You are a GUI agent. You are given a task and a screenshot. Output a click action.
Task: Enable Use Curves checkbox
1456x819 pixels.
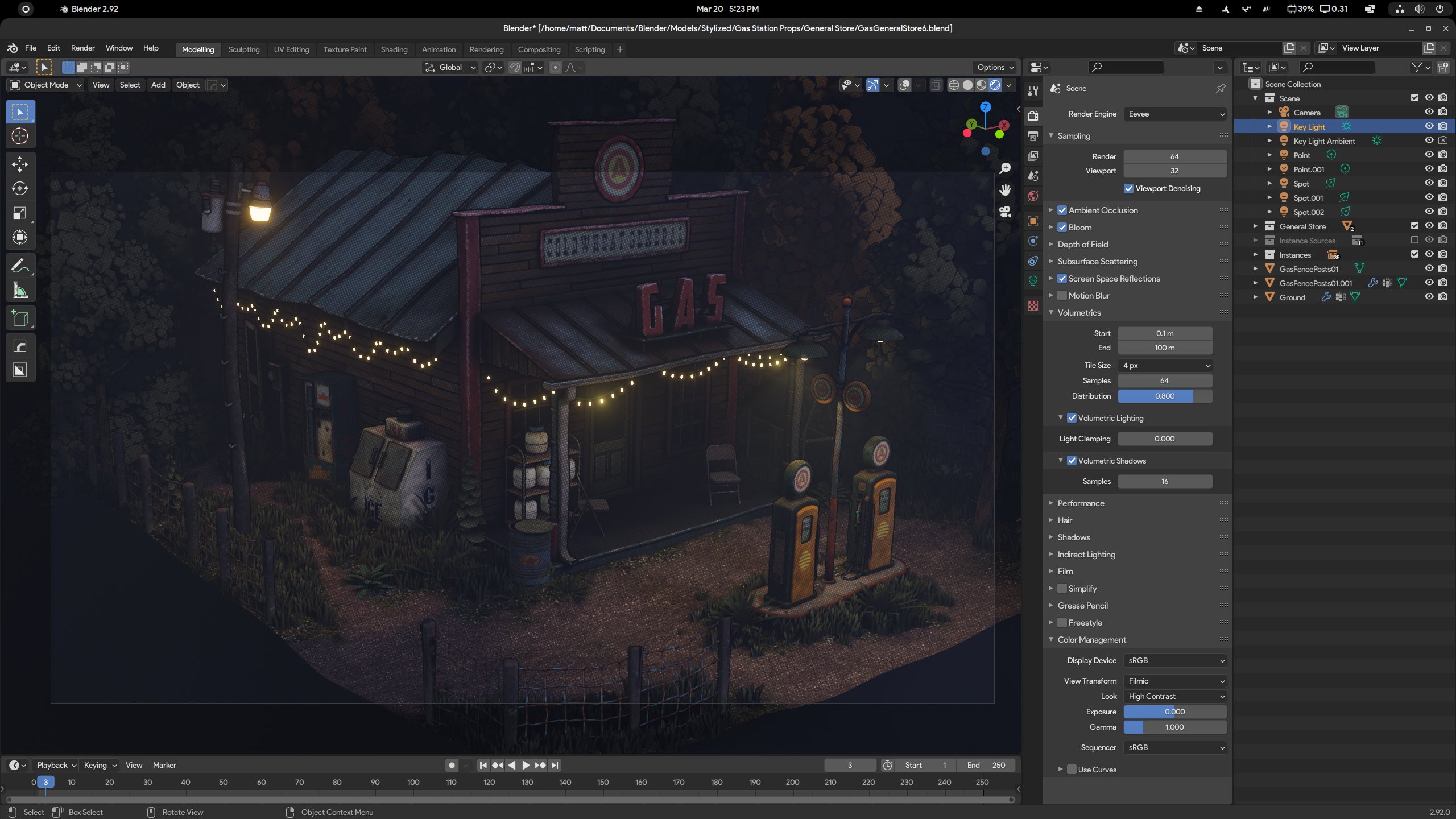click(1072, 770)
